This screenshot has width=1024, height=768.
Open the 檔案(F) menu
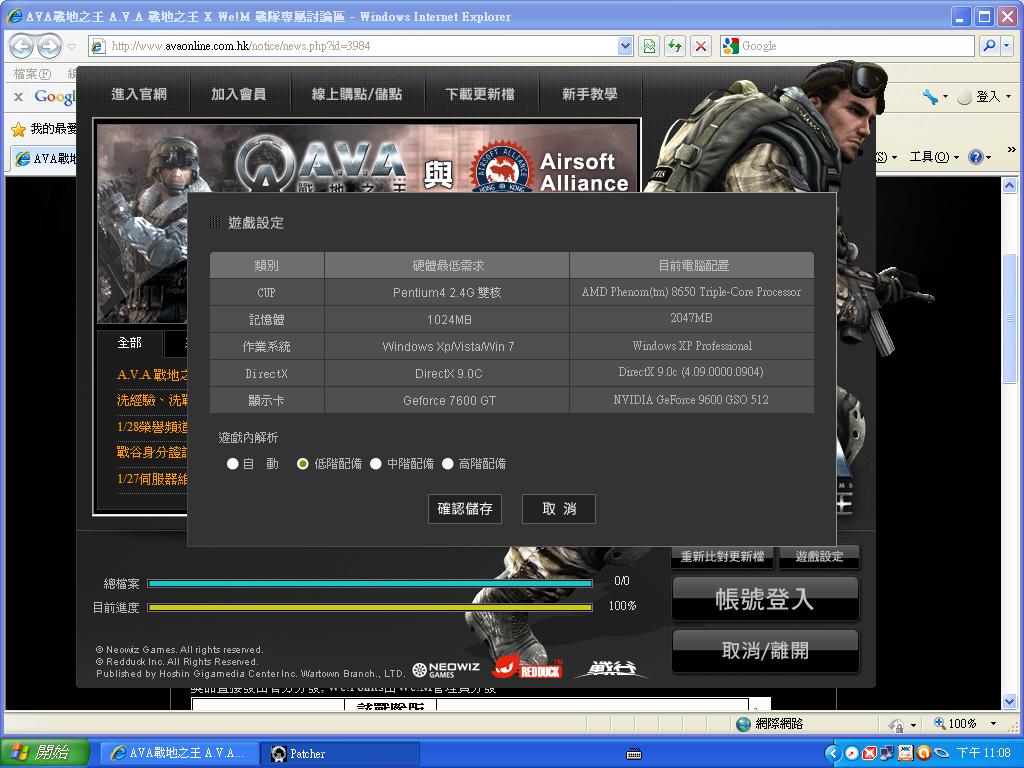tap(32, 74)
